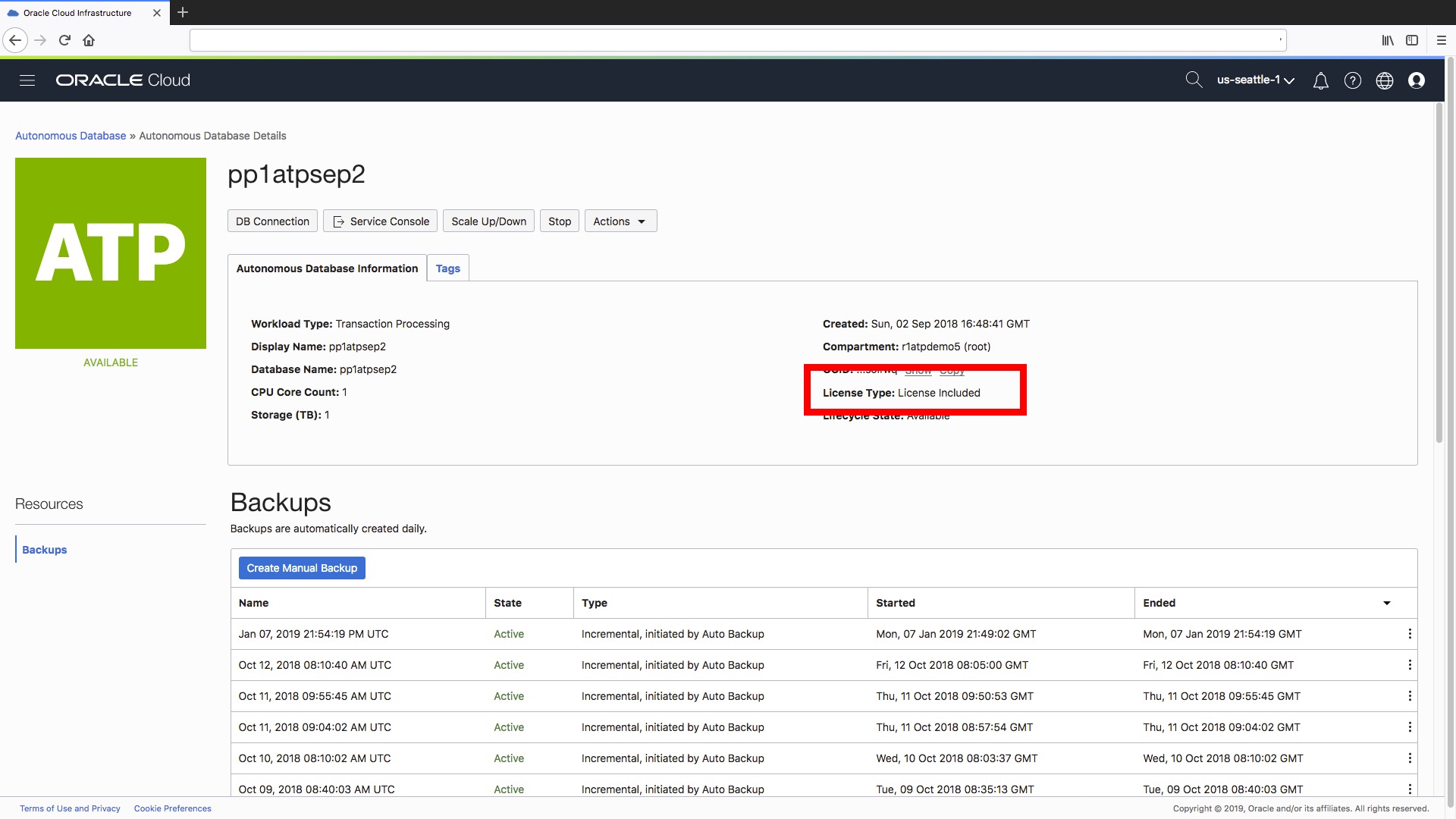Open the Actions dropdown button
The width and height of the screenshot is (1456, 819).
coord(620,221)
